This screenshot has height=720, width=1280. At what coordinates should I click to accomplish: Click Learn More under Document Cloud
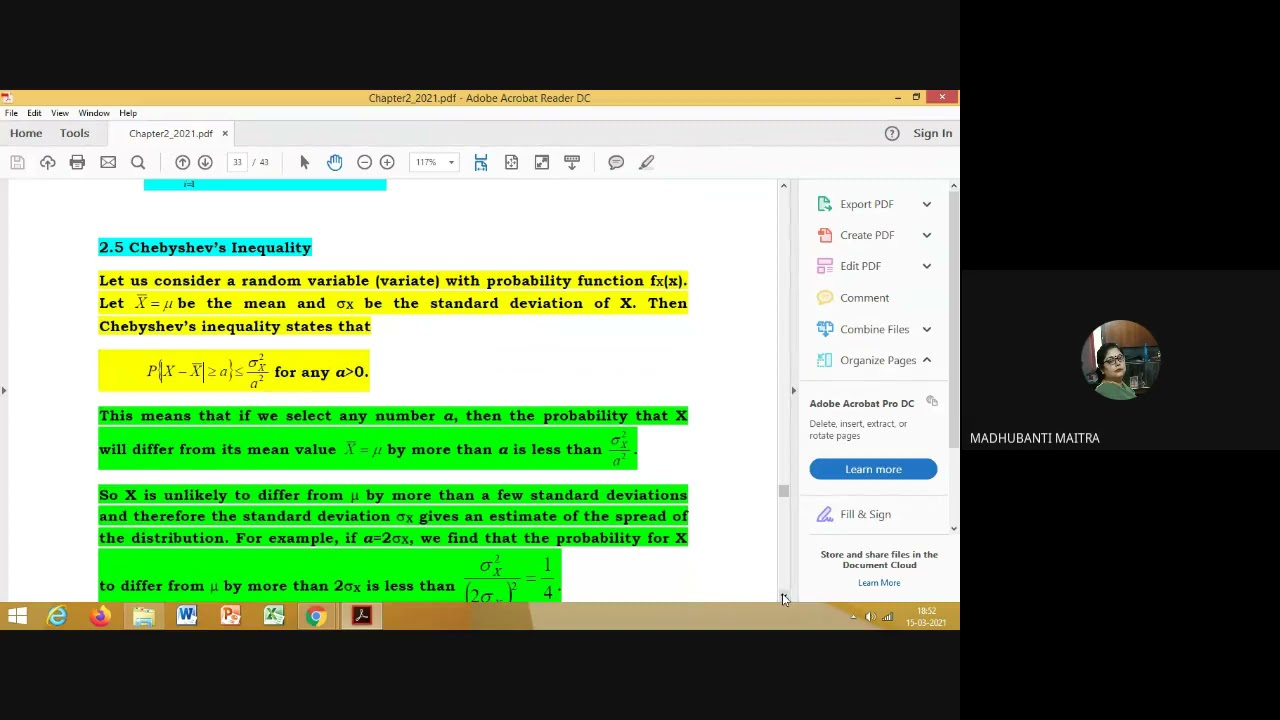click(879, 583)
